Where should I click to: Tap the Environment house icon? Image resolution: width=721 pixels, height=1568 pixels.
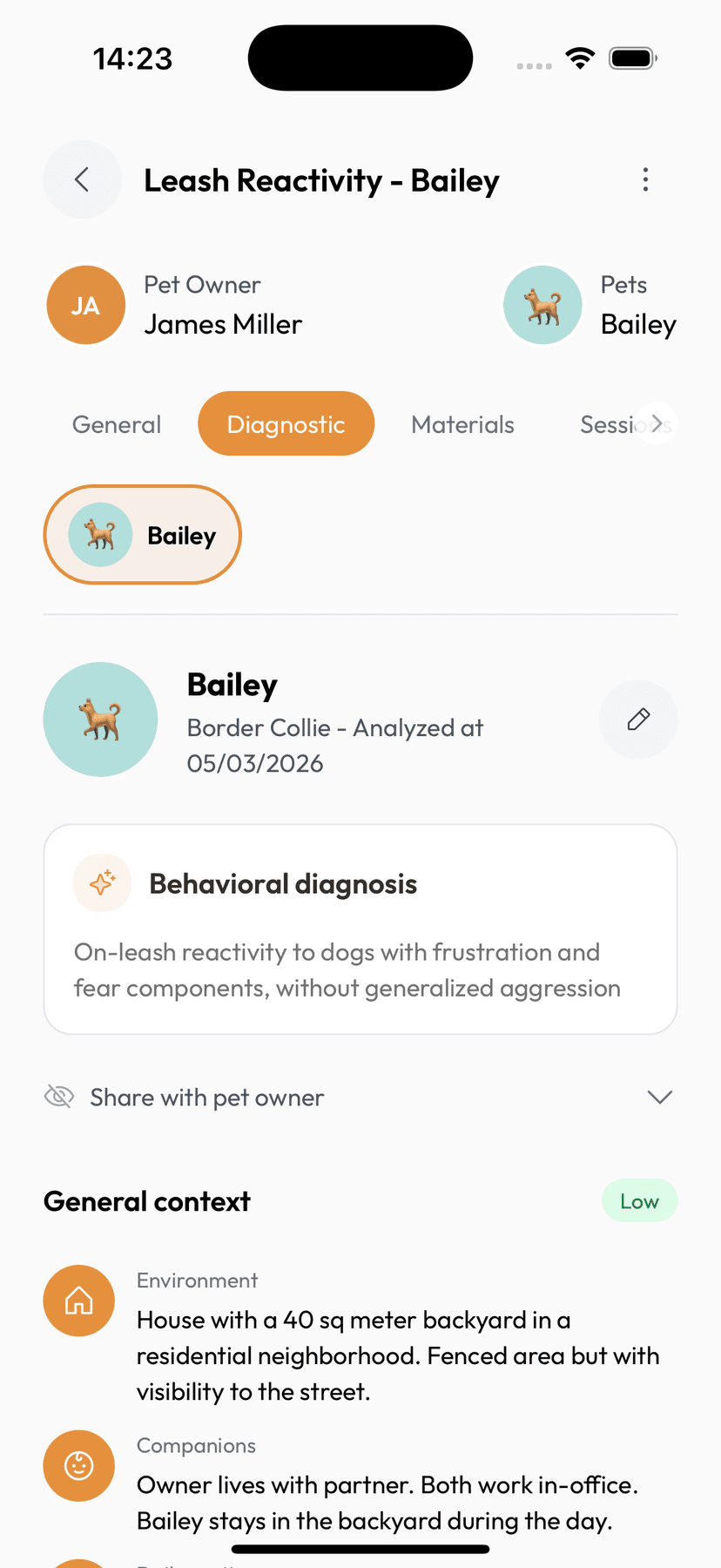[79, 1301]
